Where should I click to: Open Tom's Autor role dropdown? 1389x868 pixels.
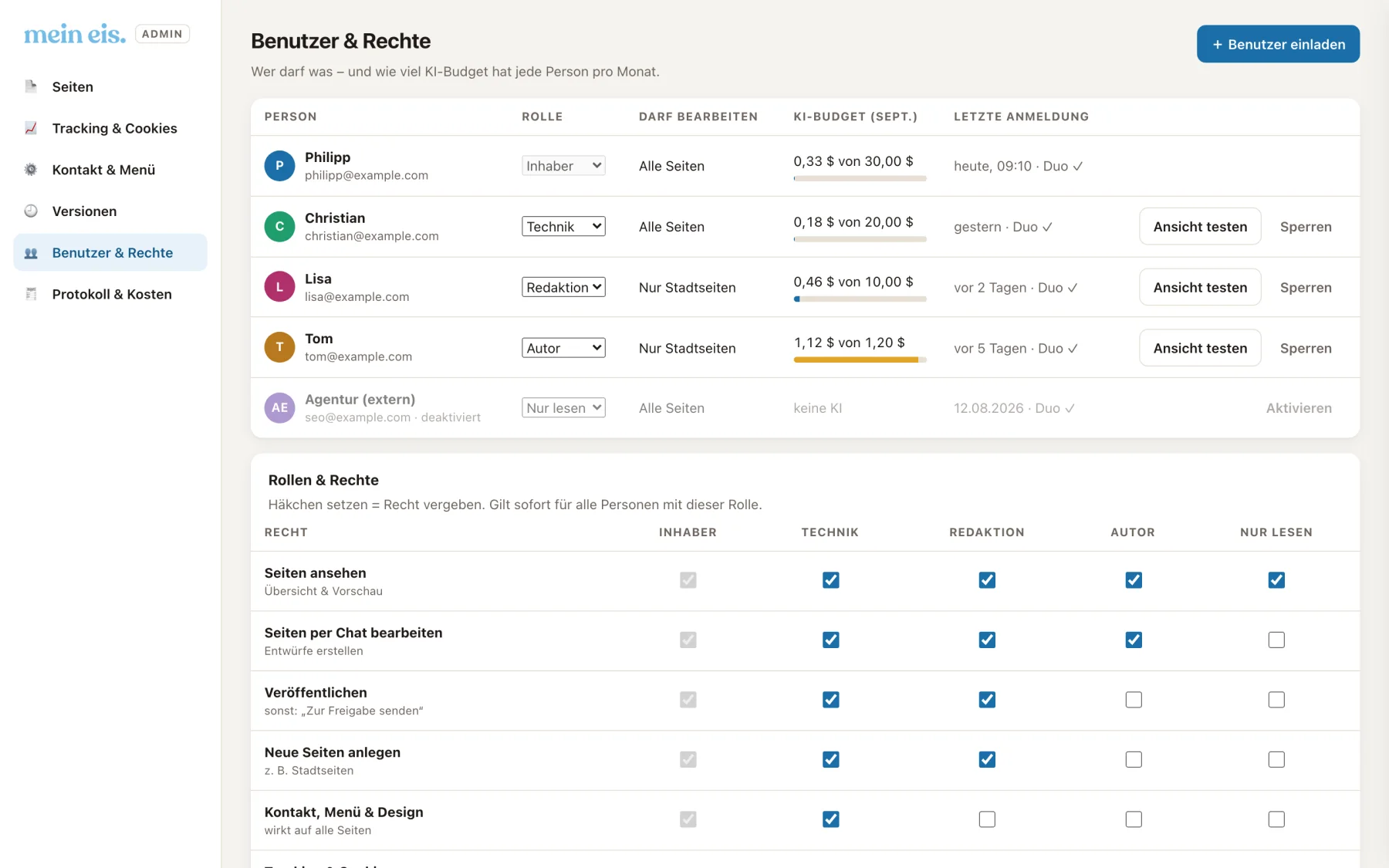pos(563,348)
